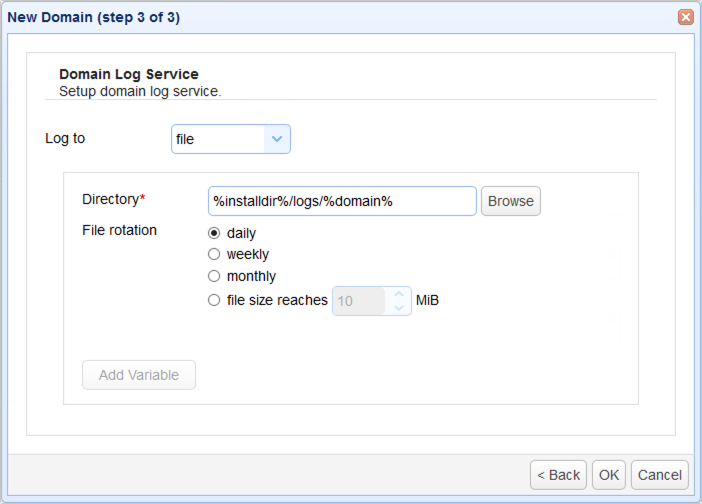Choose weekly file rotation

(x=214, y=254)
